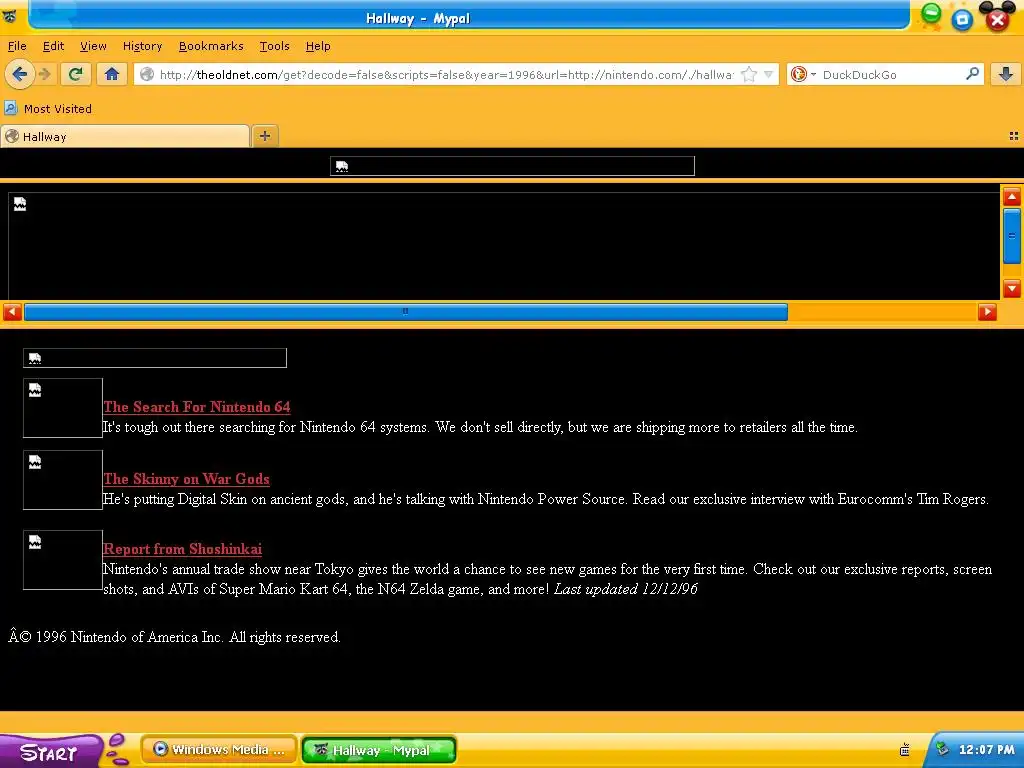Click the frame's scroll down arrow
This screenshot has height=768, width=1024.
pyautogui.click(x=1012, y=287)
